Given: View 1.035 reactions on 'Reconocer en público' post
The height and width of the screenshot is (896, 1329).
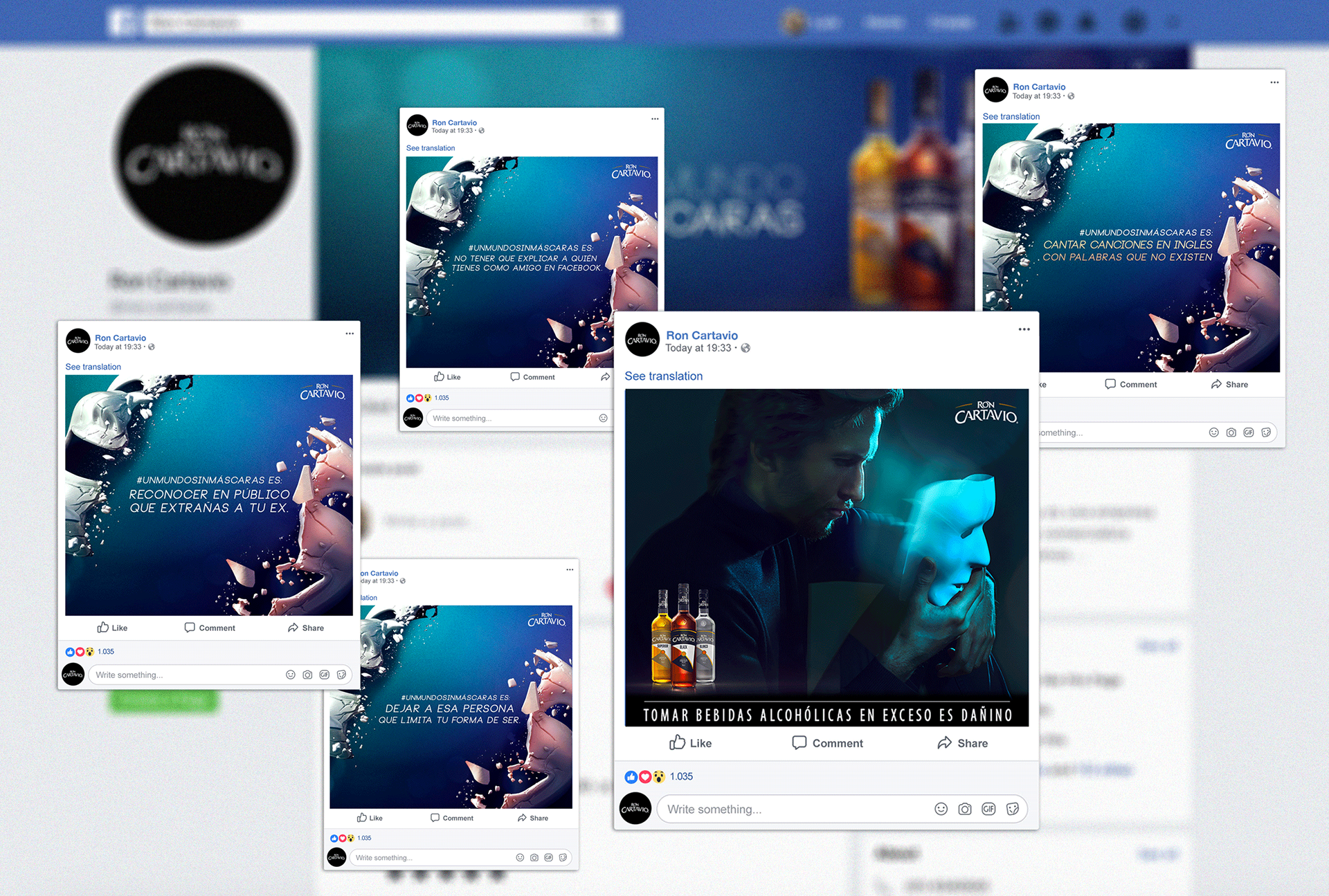Looking at the screenshot, I should [89, 652].
